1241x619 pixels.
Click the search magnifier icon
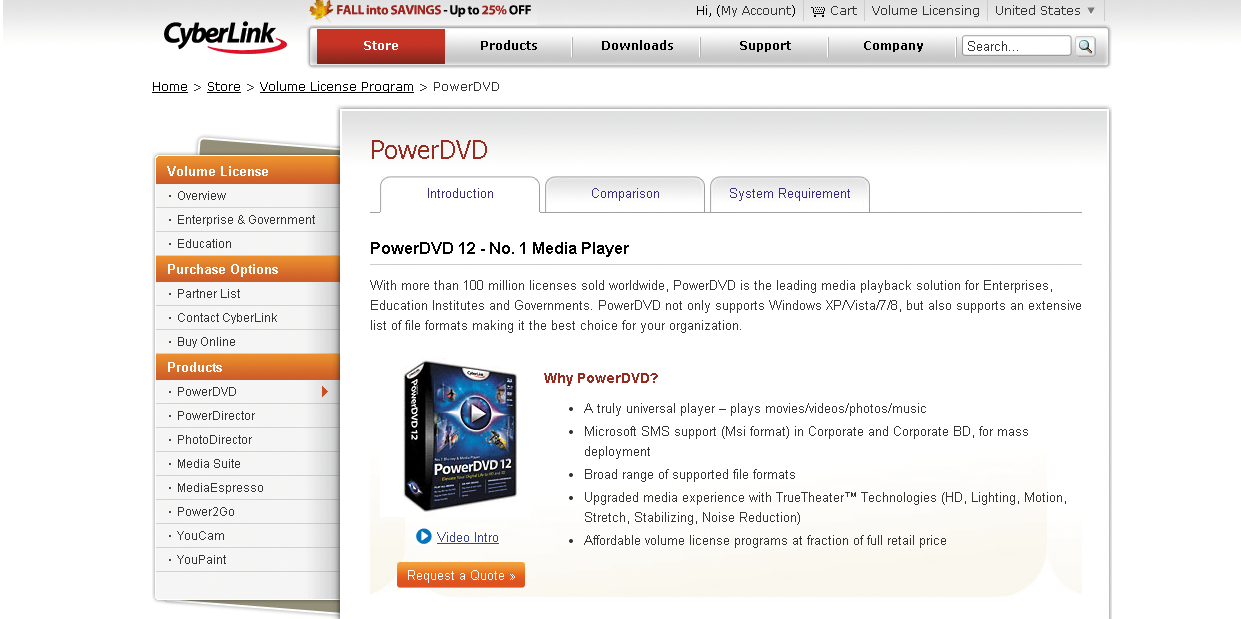point(1085,46)
